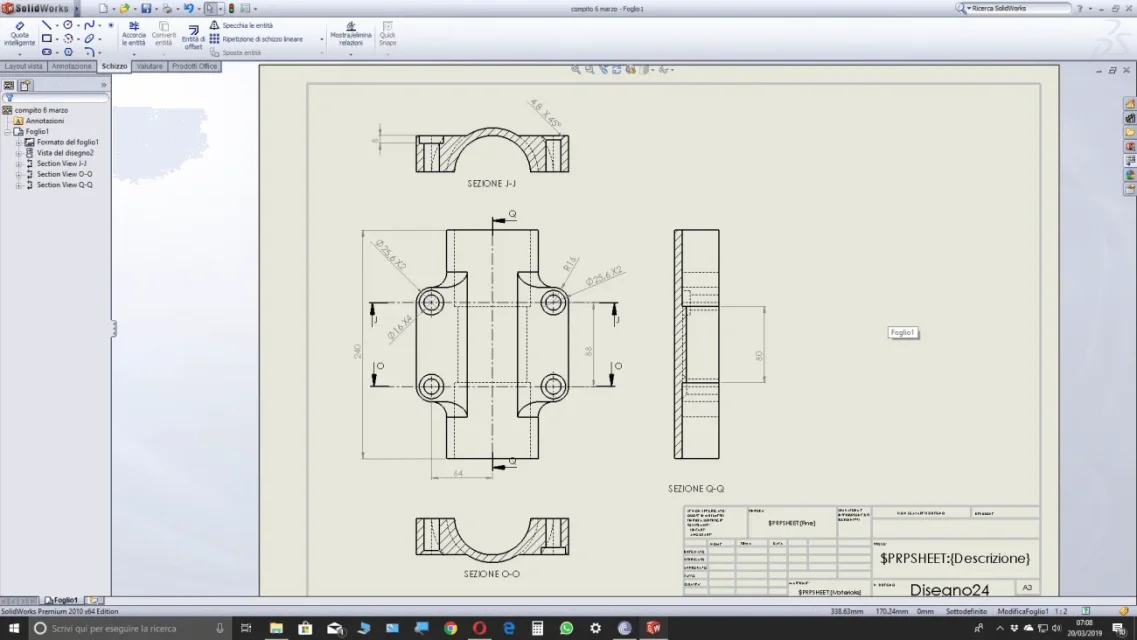Viewport: 1137px width, 640px height.
Task: Click the Zoom to Fit view icon
Action: [x=575, y=70]
